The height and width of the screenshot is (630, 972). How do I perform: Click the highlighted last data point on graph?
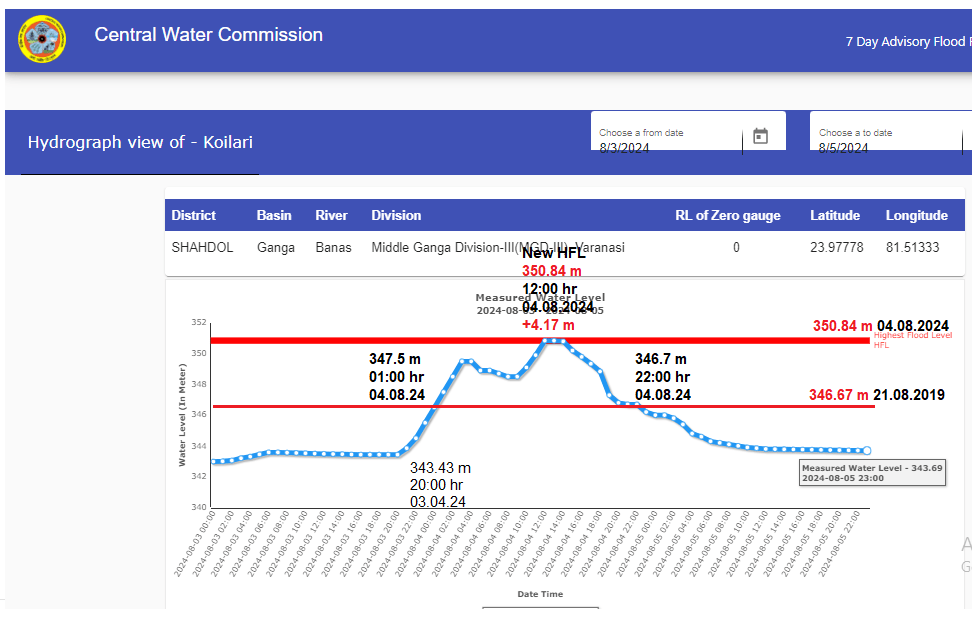point(866,451)
